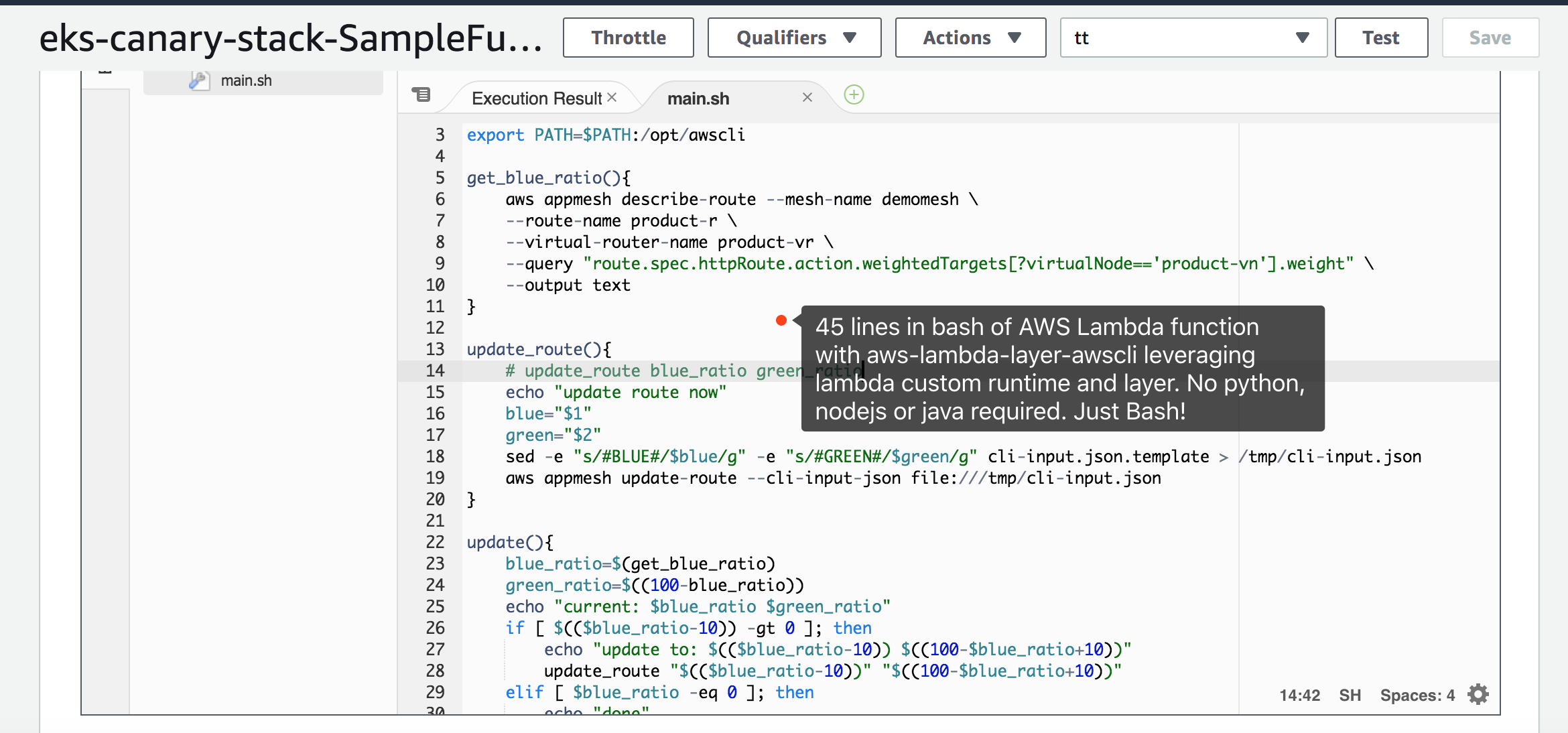This screenshot has width=1568, height=733.
Task: Switch to the main.sh tab
Action: [698, 98]
